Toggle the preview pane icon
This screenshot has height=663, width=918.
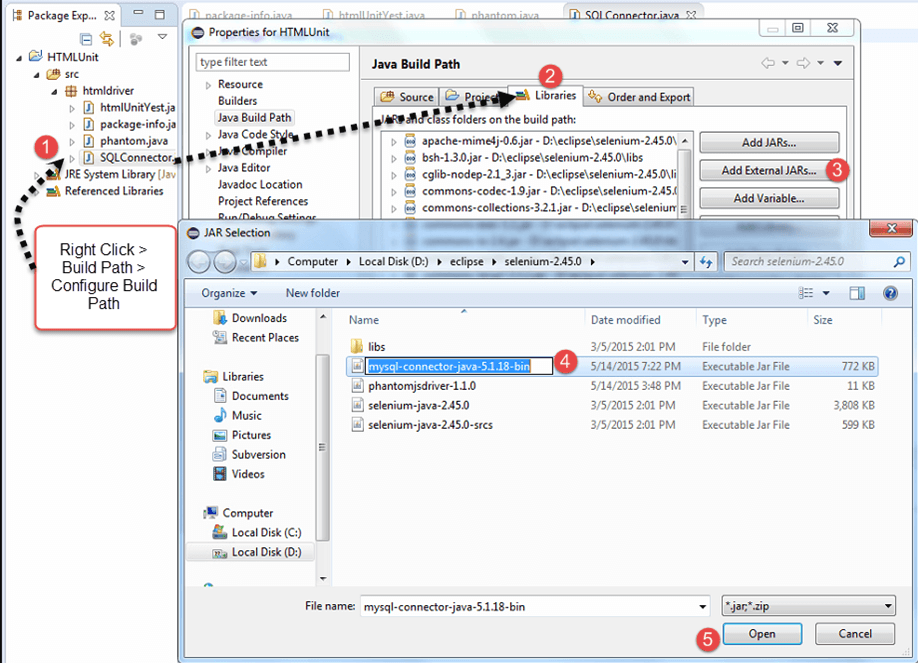click(x=857, y=293)
